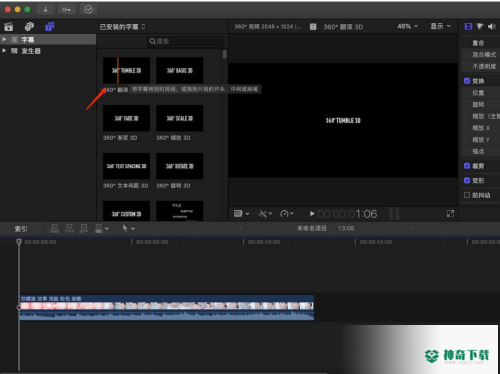The width and height of the screenshot is (500, 374).
Task: Click the 360° 渐变 3D title label
Action: click(120, 138)
